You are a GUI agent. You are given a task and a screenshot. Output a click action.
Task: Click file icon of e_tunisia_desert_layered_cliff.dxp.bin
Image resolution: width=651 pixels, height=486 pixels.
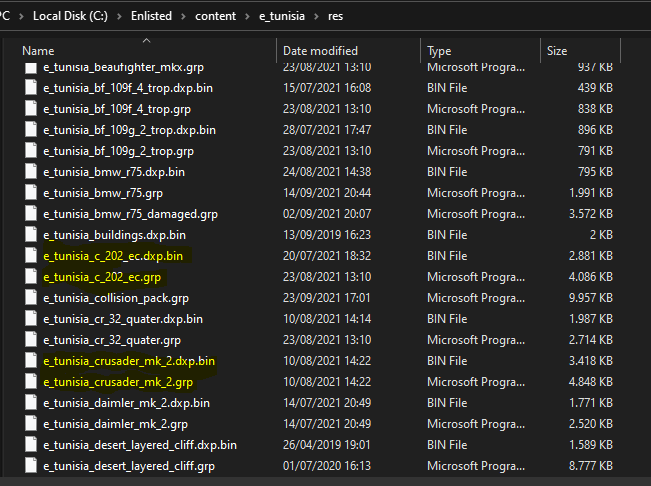[31, 445]
